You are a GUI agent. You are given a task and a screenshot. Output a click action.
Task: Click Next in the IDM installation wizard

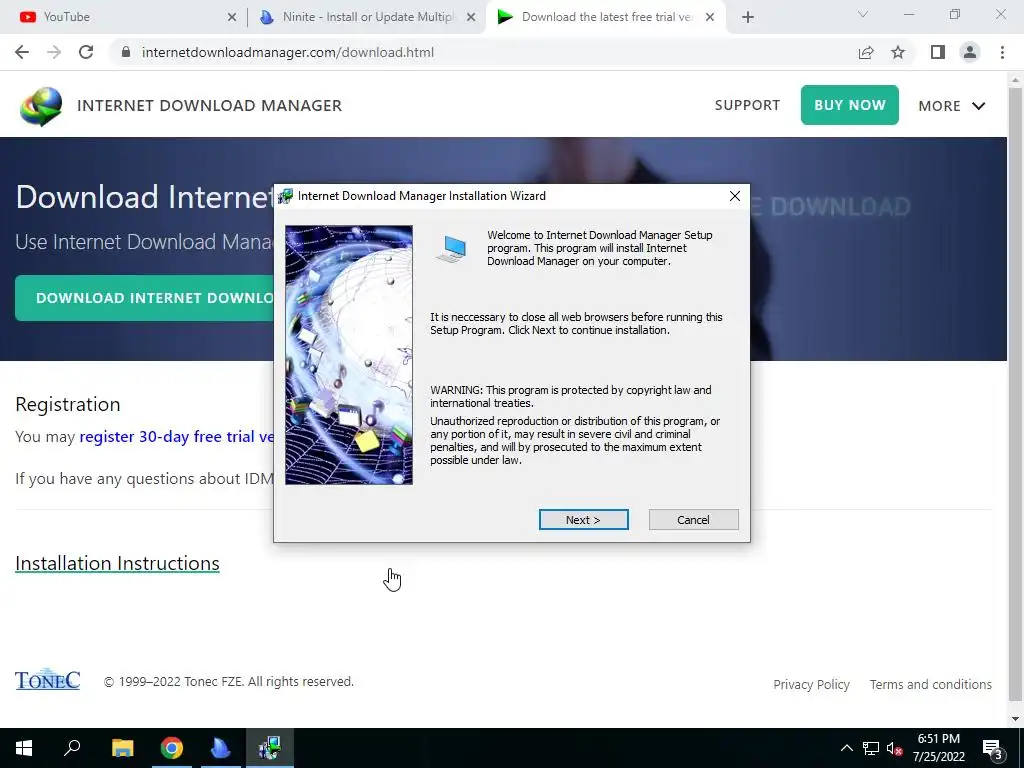(x=583, y=520)
